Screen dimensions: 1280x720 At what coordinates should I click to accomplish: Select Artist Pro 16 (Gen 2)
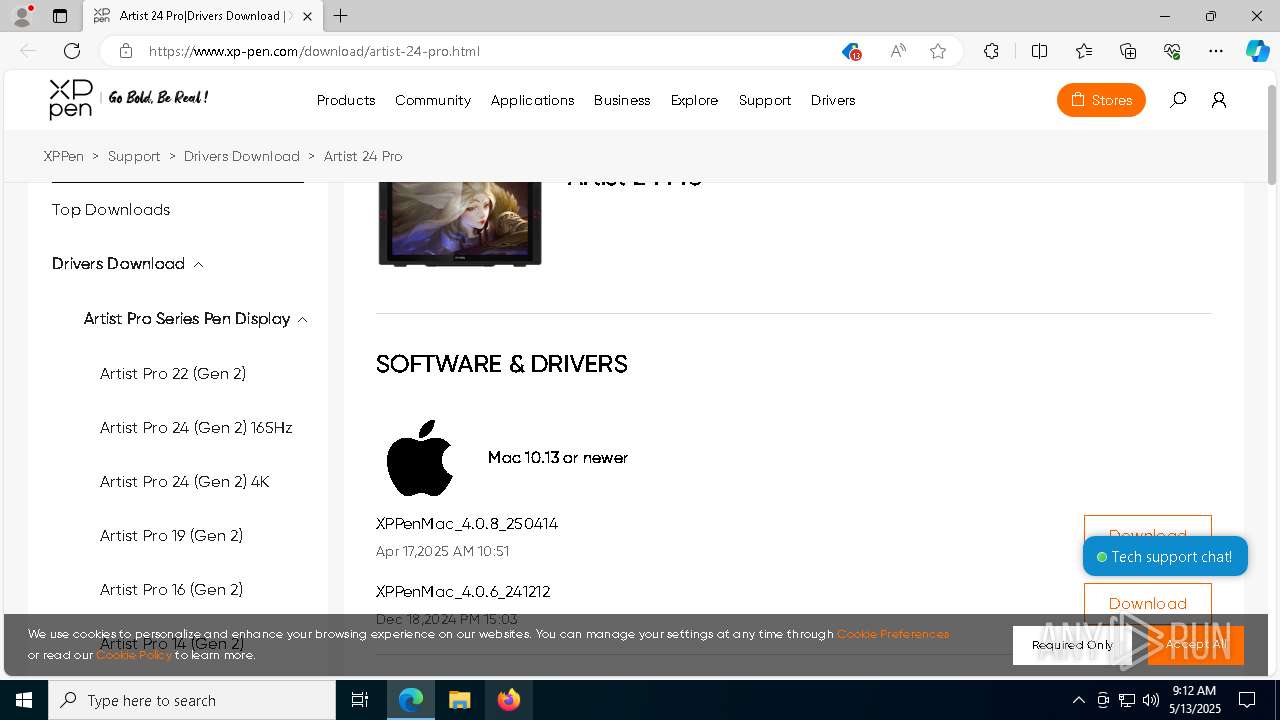click(171, 589)
